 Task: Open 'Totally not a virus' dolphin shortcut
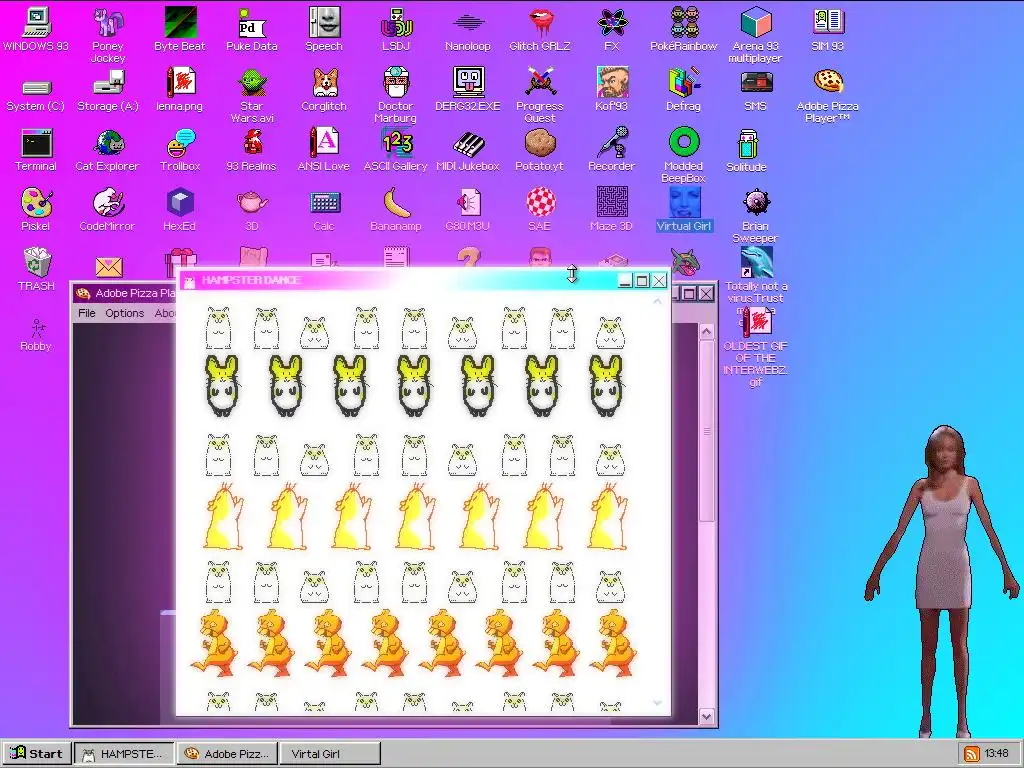pos(756,263)
